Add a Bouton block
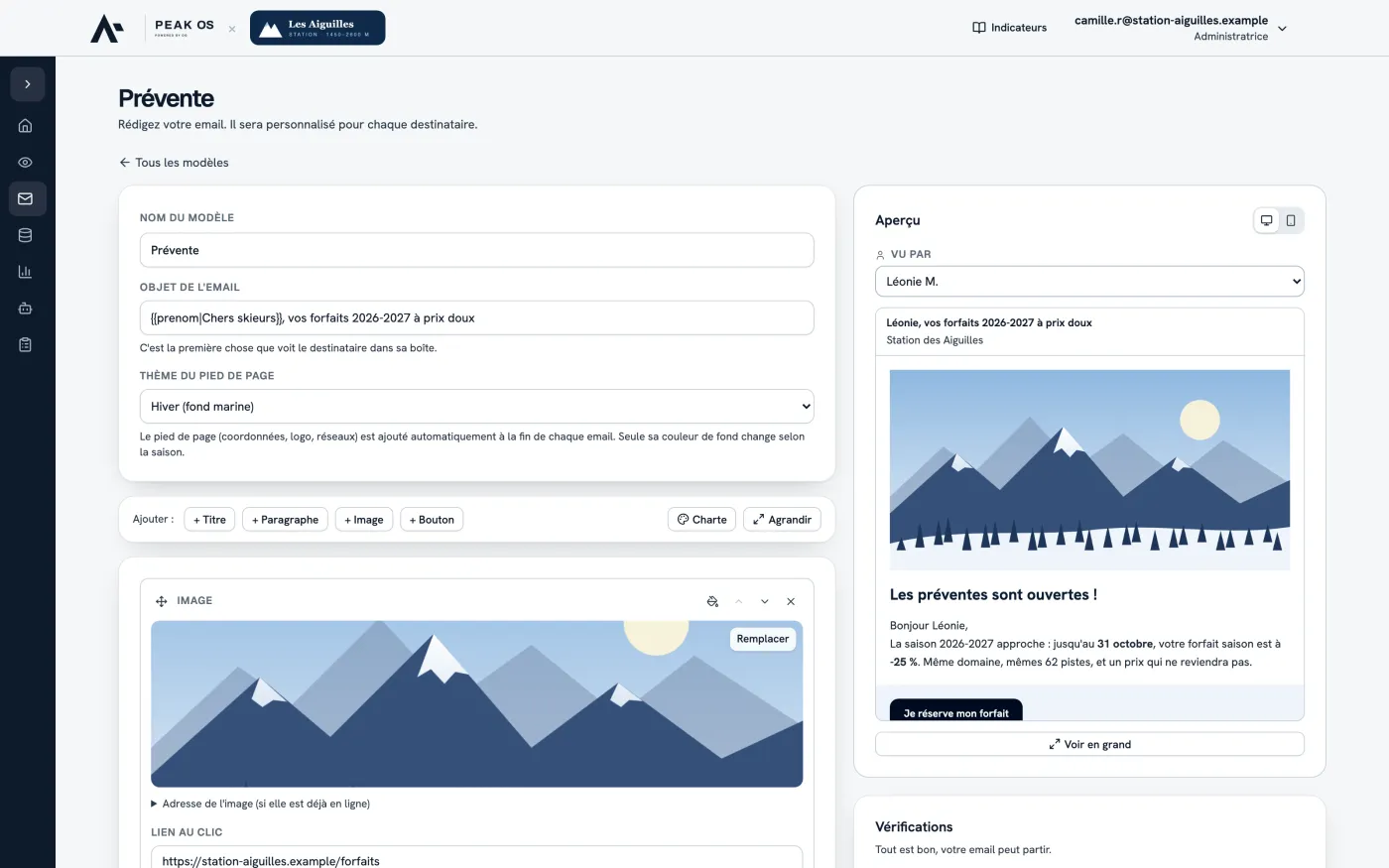 432,520
